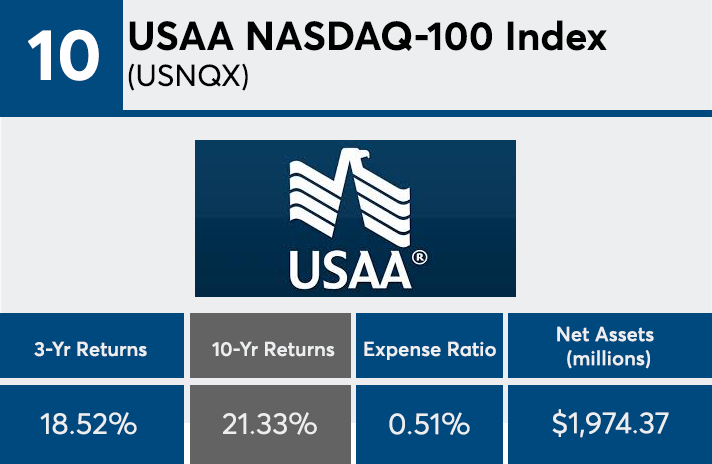Choose the Expense Ratio column header
This screenshot has height=464, width=712.
(430, 349)
